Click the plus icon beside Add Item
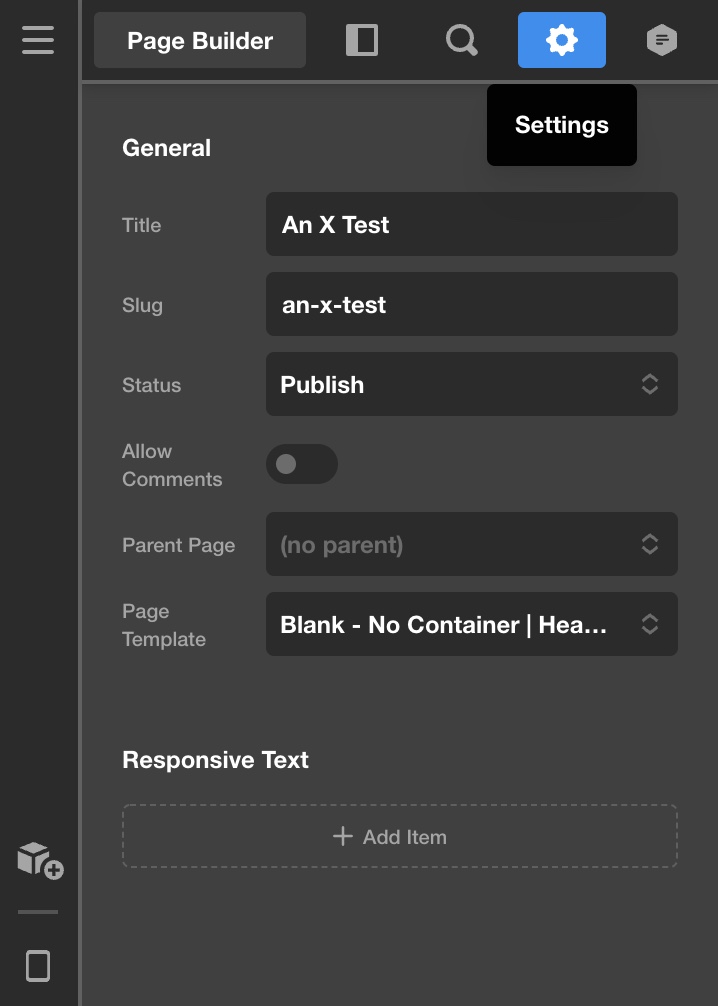Image resolution: width=718 pixels, height=1006 pixels. tap(343, 836)
